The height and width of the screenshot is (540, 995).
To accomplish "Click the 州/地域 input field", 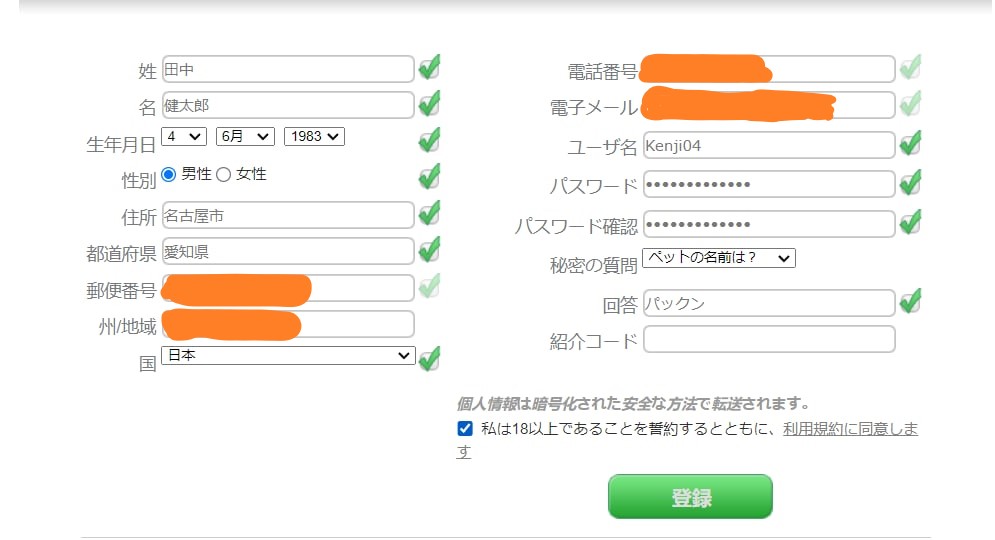I will [x=288, y=324].
